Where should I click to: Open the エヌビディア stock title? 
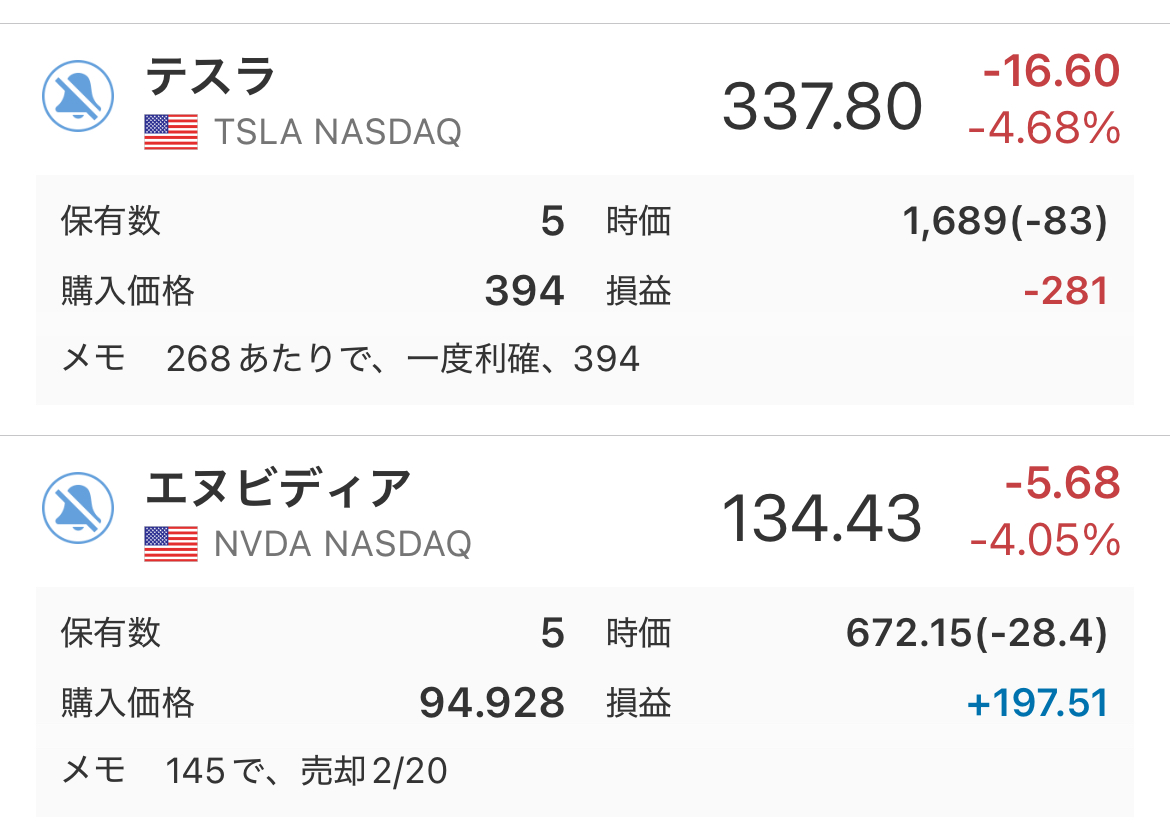(x=278, y=489)
